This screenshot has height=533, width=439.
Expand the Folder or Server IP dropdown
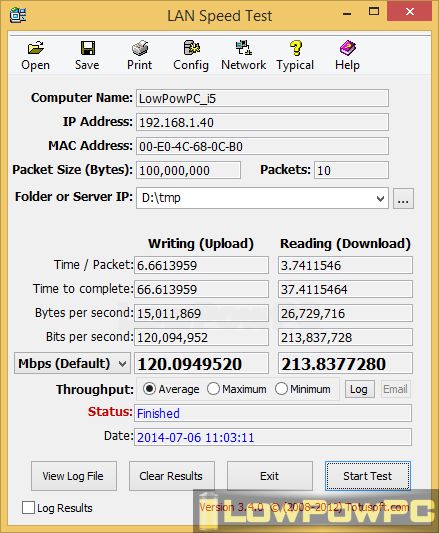[380, 198]
